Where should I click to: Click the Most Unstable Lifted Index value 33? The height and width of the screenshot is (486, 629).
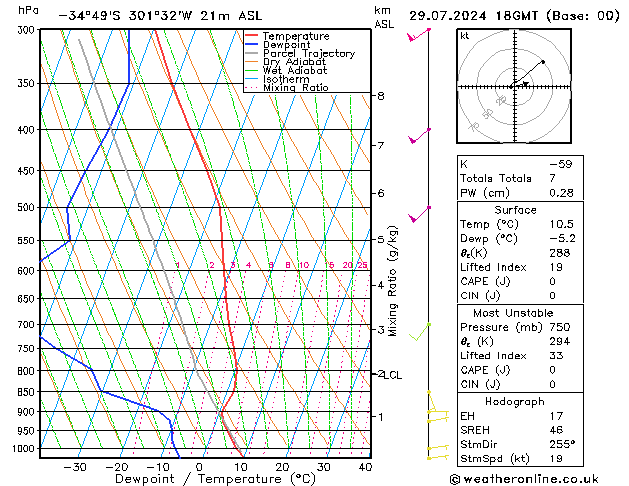pos(556,356)
